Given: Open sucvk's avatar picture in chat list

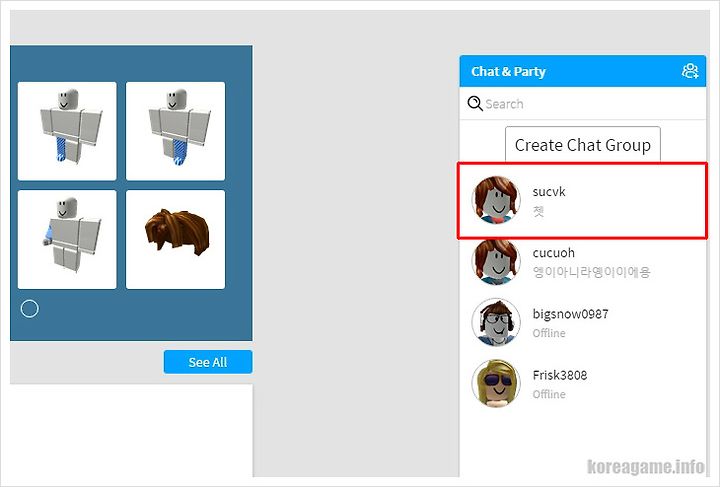Looking at the screenshot, I should click(x=496, y=200).
